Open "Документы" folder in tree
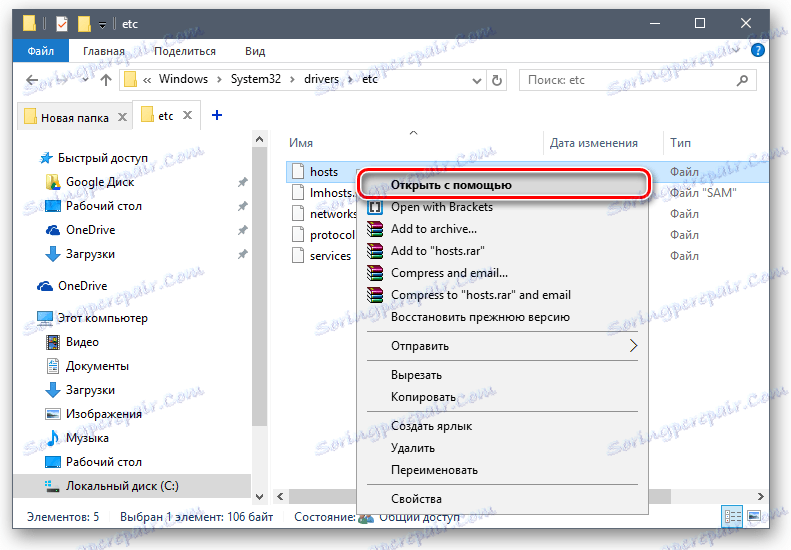 (x=97, y=366)
